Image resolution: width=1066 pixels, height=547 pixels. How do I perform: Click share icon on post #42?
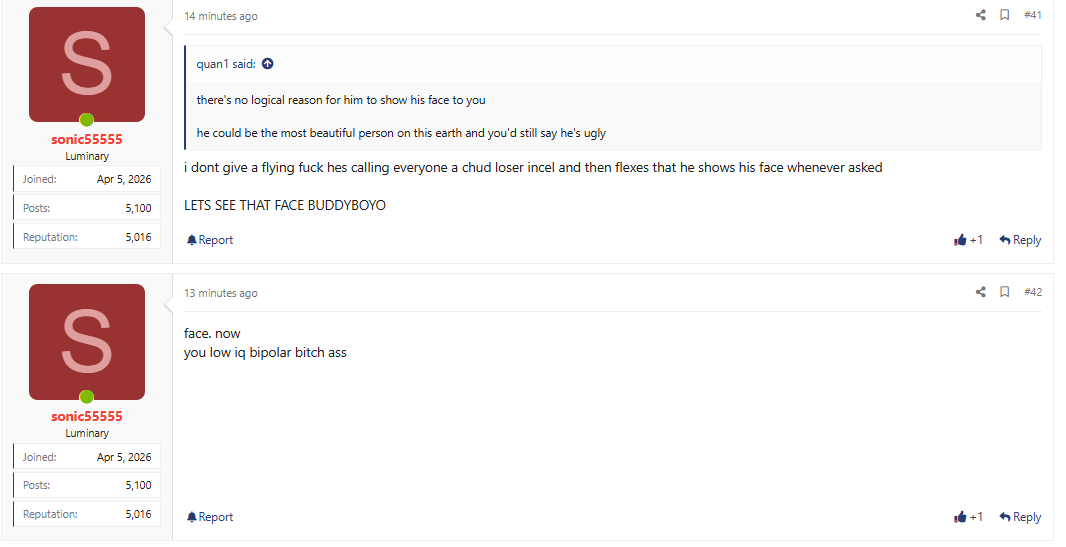pos(980,292)
